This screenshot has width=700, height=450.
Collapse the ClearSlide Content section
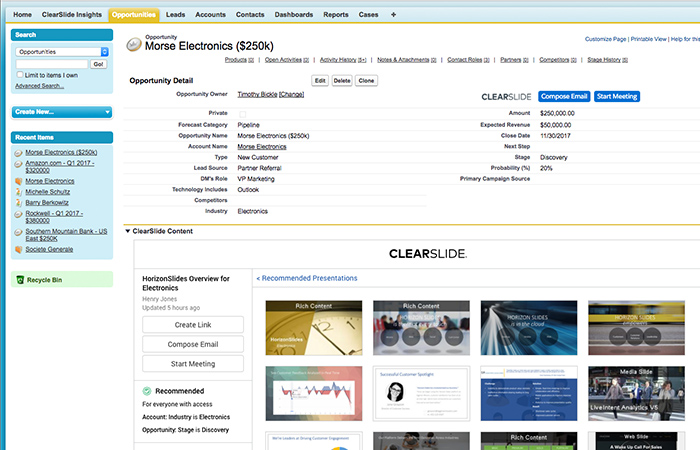(x=128, y=231)
